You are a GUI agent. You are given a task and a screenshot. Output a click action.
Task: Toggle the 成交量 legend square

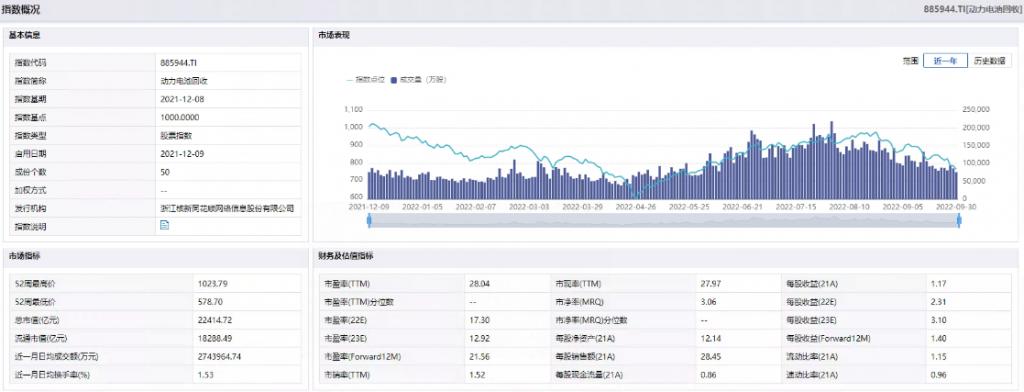pos(394,80)
